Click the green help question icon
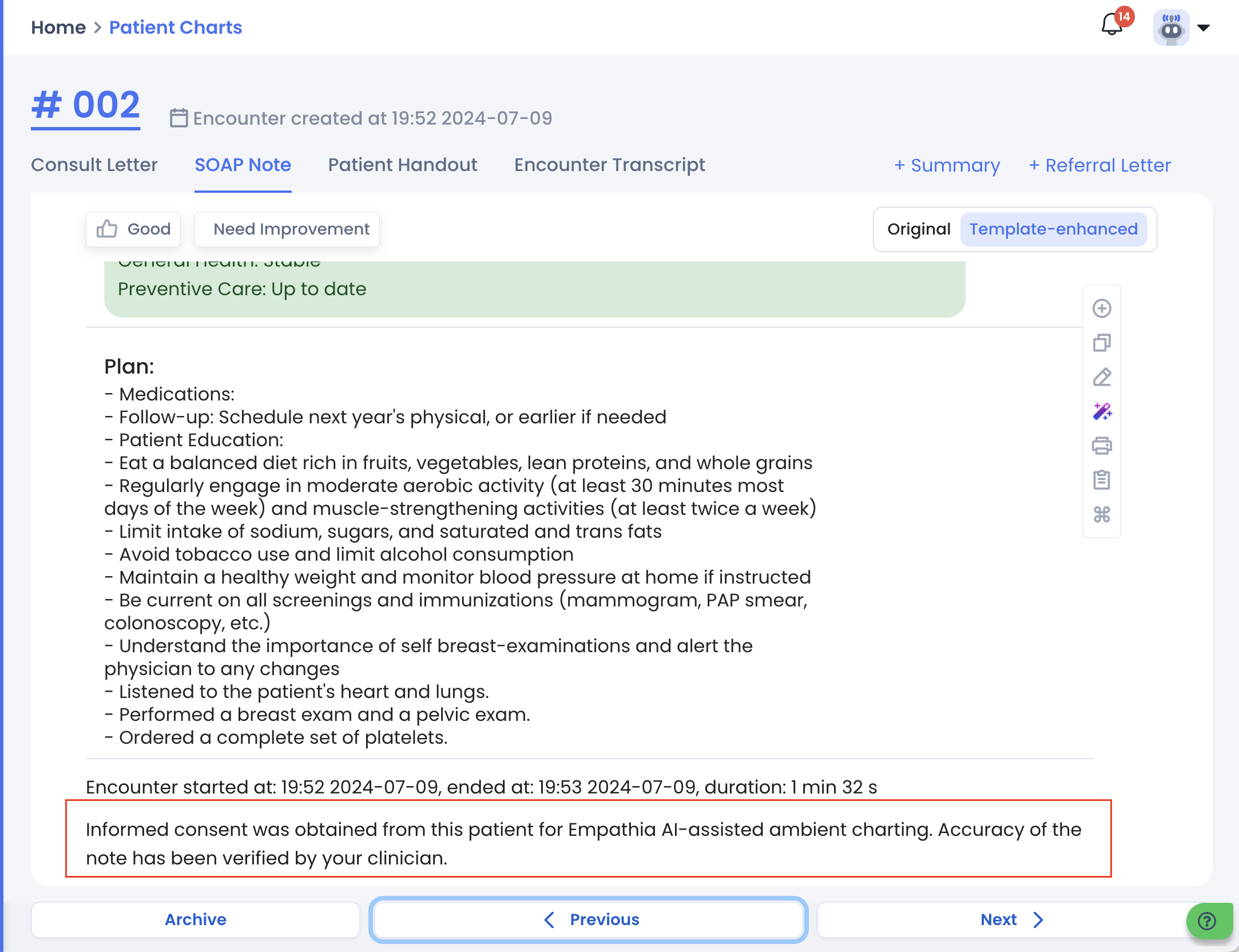This screenshot has height=952, width=1239. [x=1207, y=921]
